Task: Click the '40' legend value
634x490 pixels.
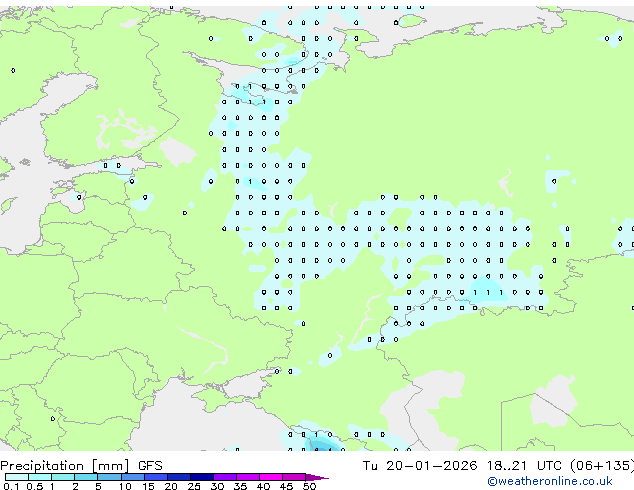Action: pos(264,486)
